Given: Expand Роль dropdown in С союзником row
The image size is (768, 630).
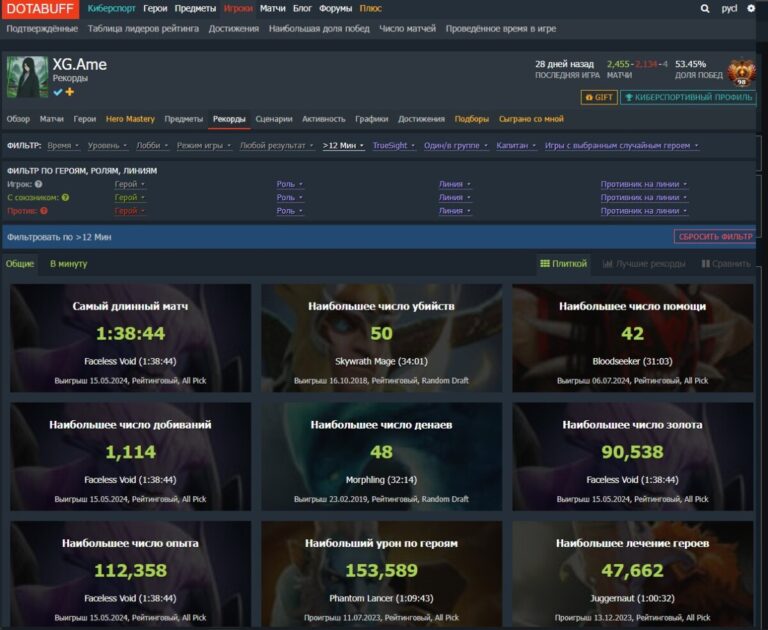Looking at the screenshot, I should click(289, 197).
